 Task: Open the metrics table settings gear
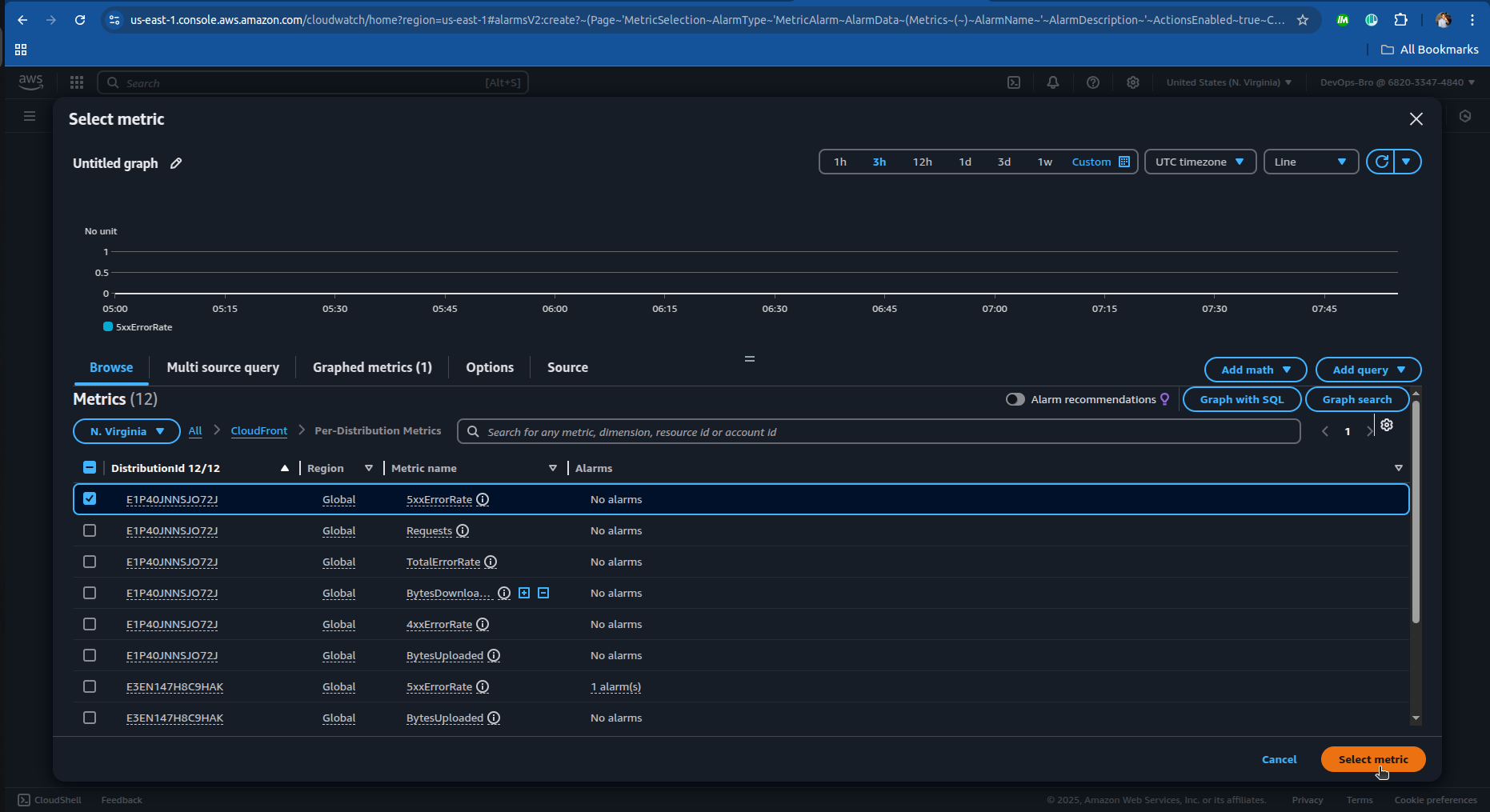click(x=1387, y=426)
